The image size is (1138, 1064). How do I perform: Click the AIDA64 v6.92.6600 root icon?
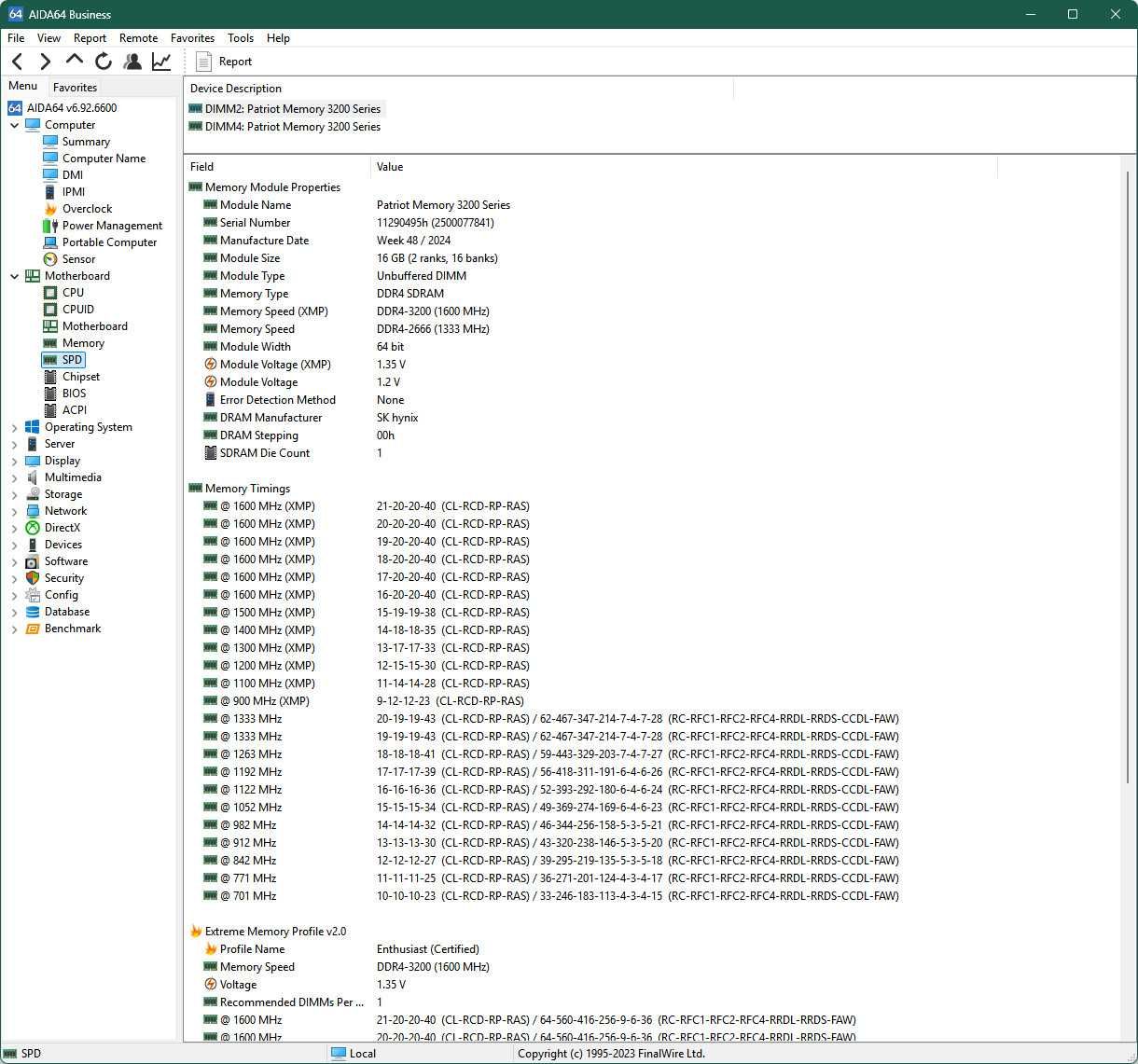point(15,108)
